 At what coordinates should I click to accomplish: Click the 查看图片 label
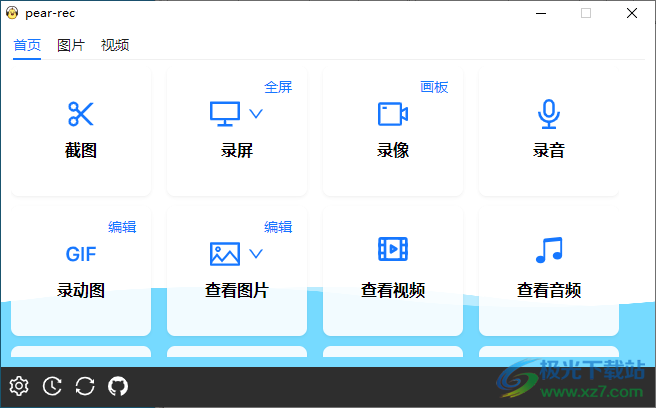tap(237, 290)
